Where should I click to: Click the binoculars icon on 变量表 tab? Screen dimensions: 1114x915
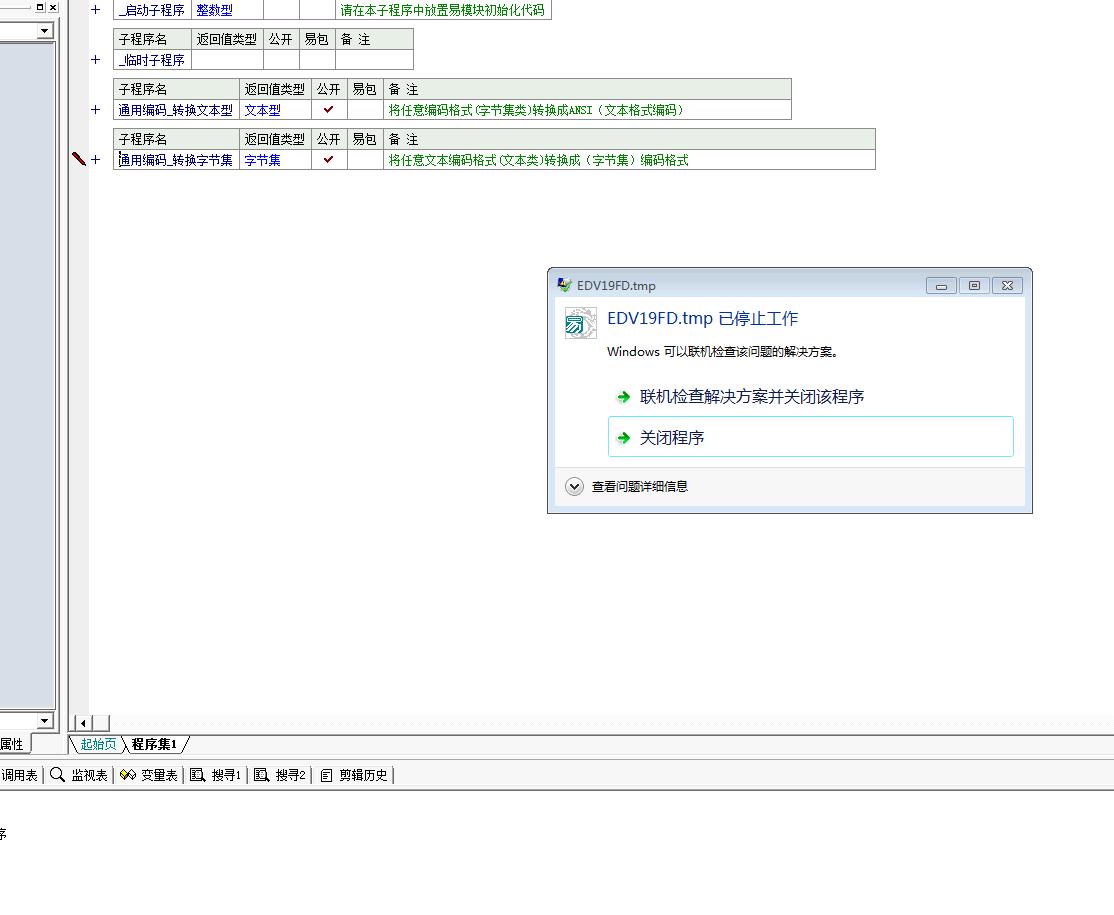click(128, 775)
